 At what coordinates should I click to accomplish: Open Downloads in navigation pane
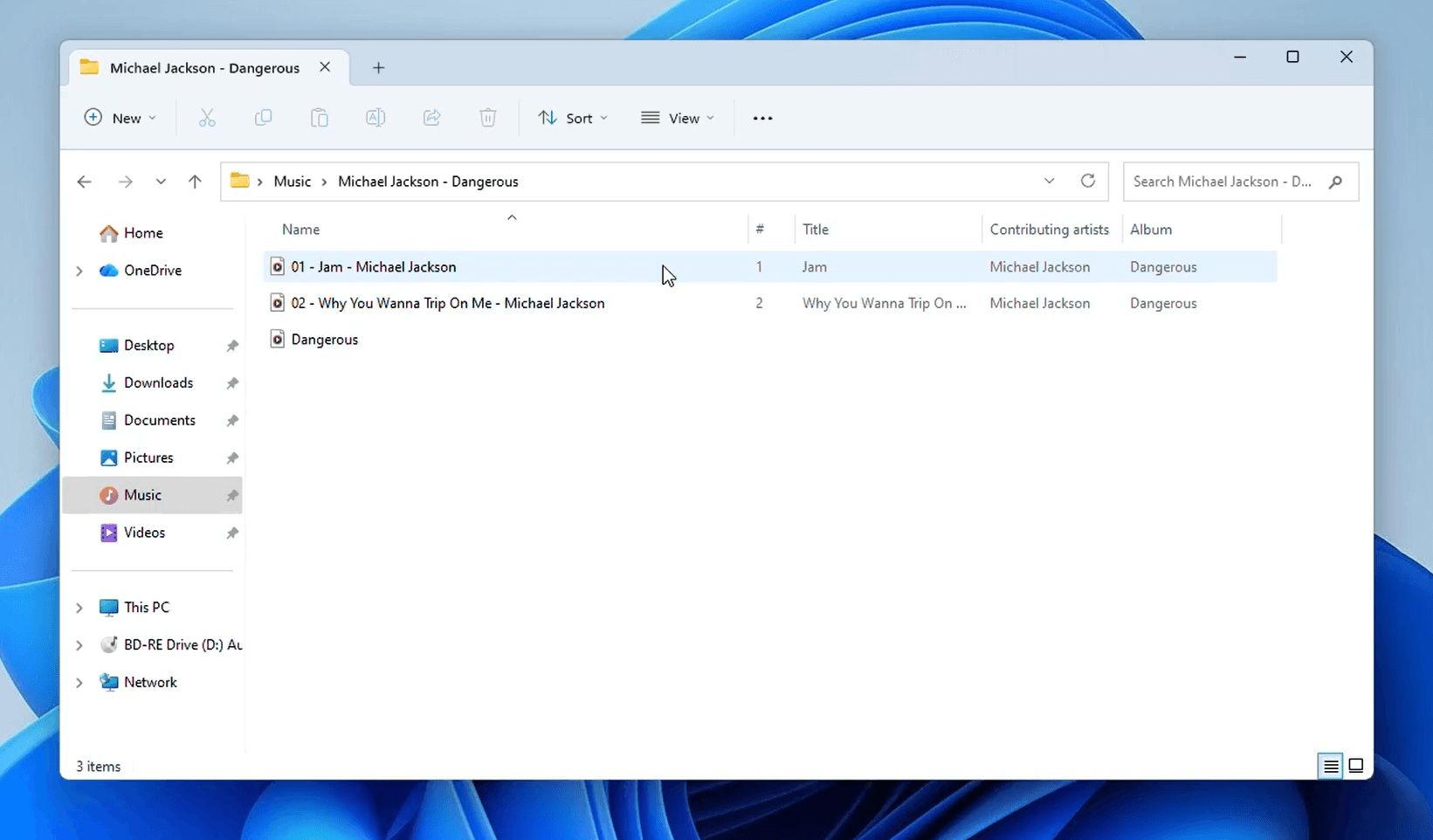point(158,383)
